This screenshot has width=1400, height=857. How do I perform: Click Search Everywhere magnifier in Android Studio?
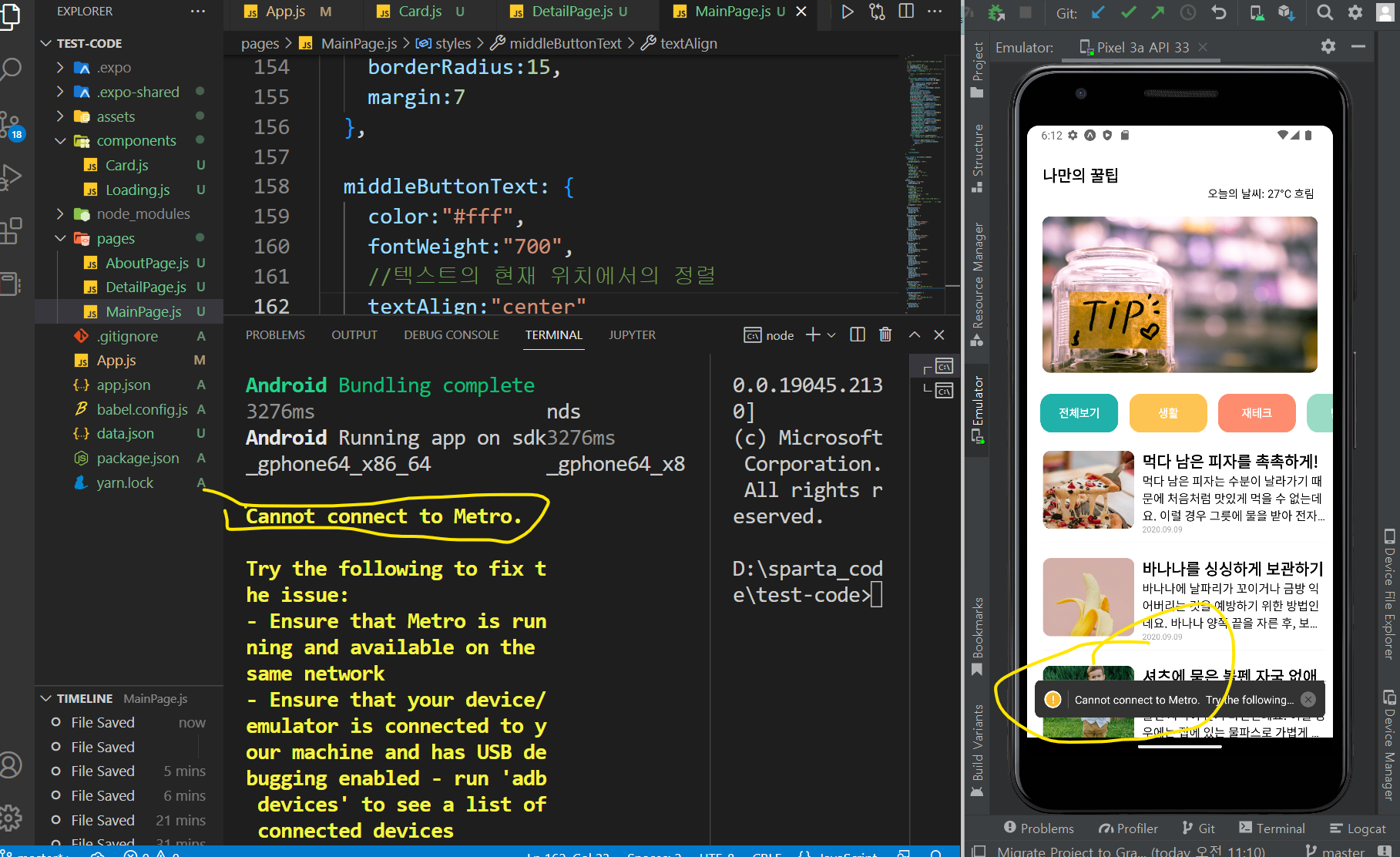[1324, 12]
